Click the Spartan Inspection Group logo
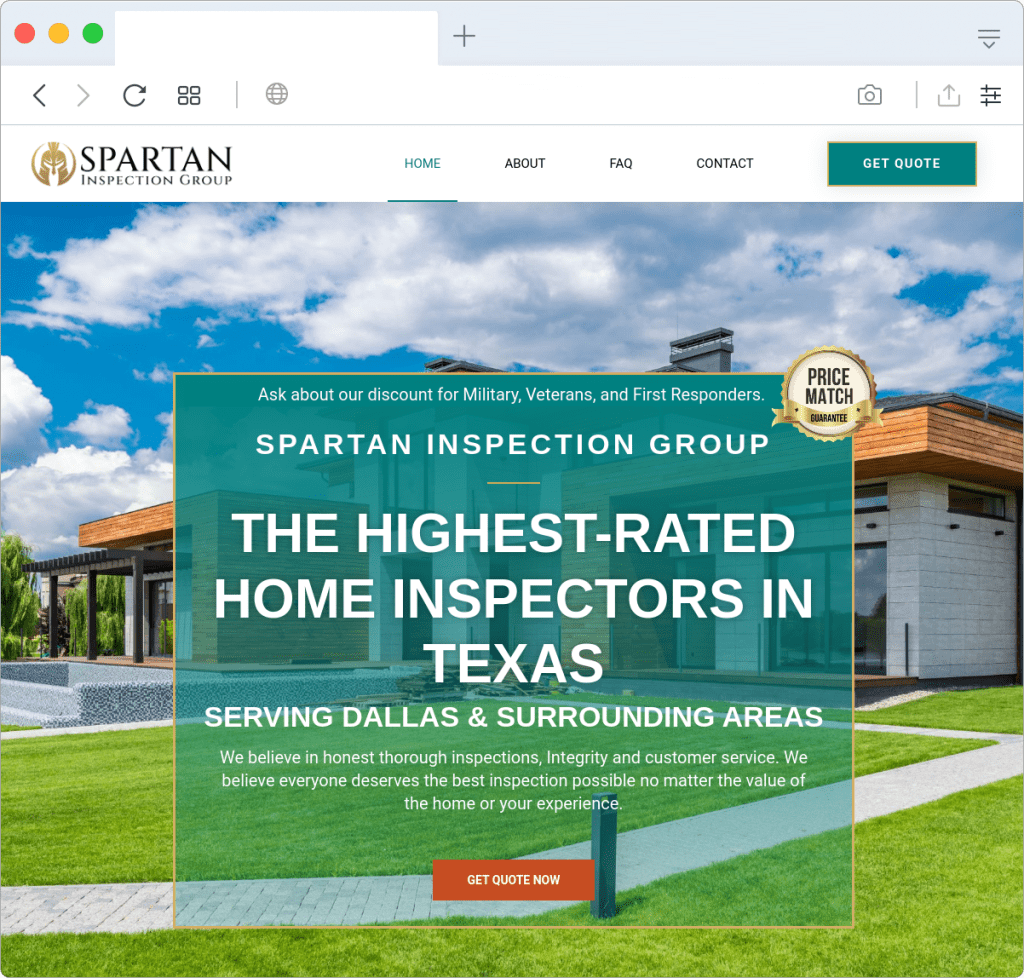Viewport: 1024px width, 978px height. [131, 164]
